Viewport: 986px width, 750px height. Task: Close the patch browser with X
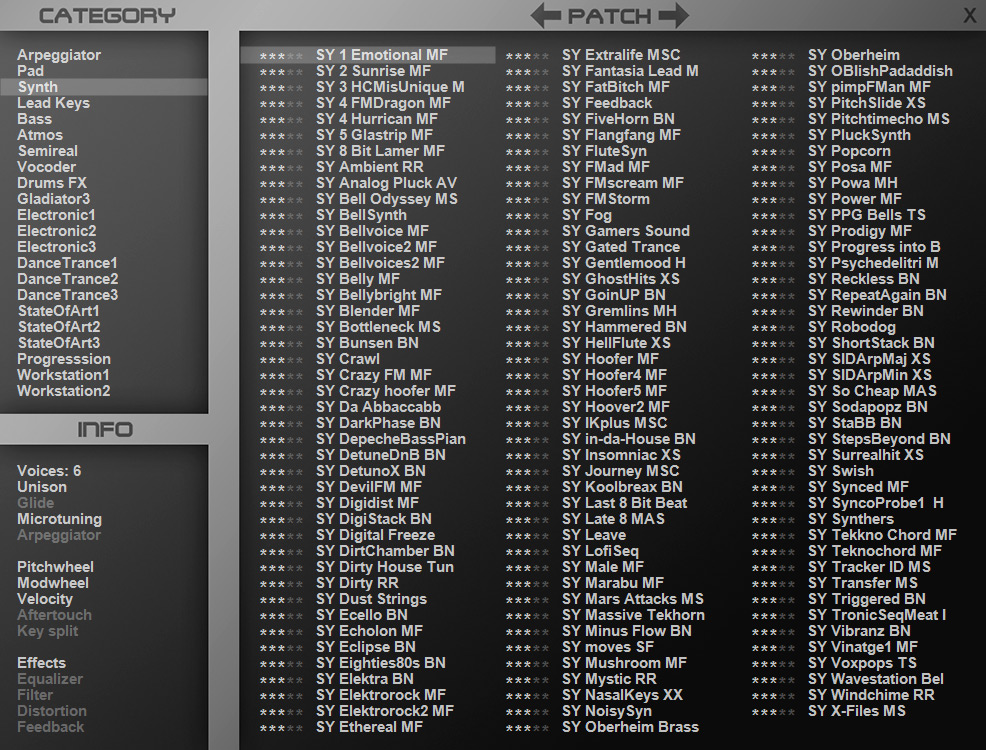coord(969,15)
